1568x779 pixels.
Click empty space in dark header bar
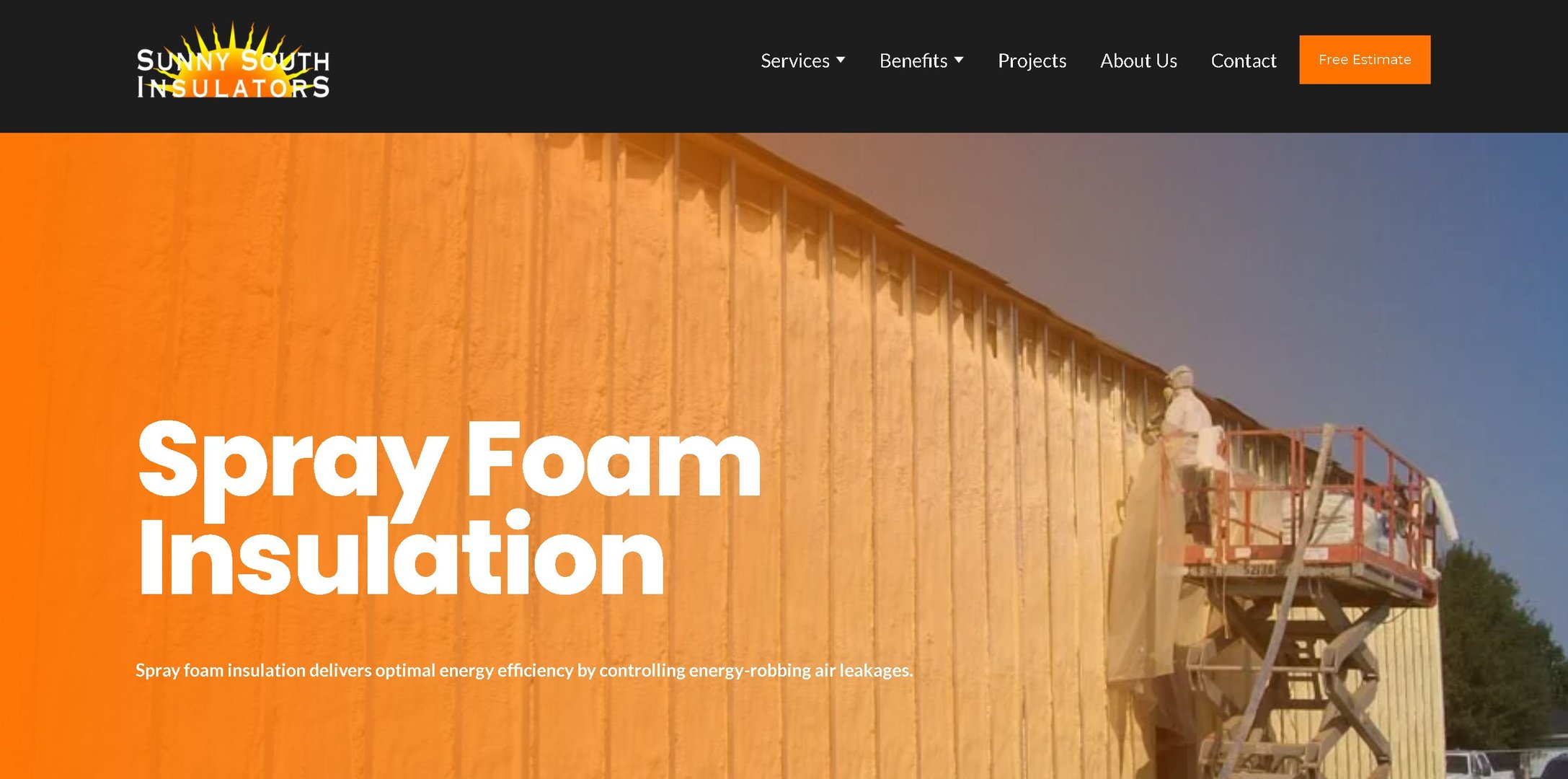coord(541,65)
